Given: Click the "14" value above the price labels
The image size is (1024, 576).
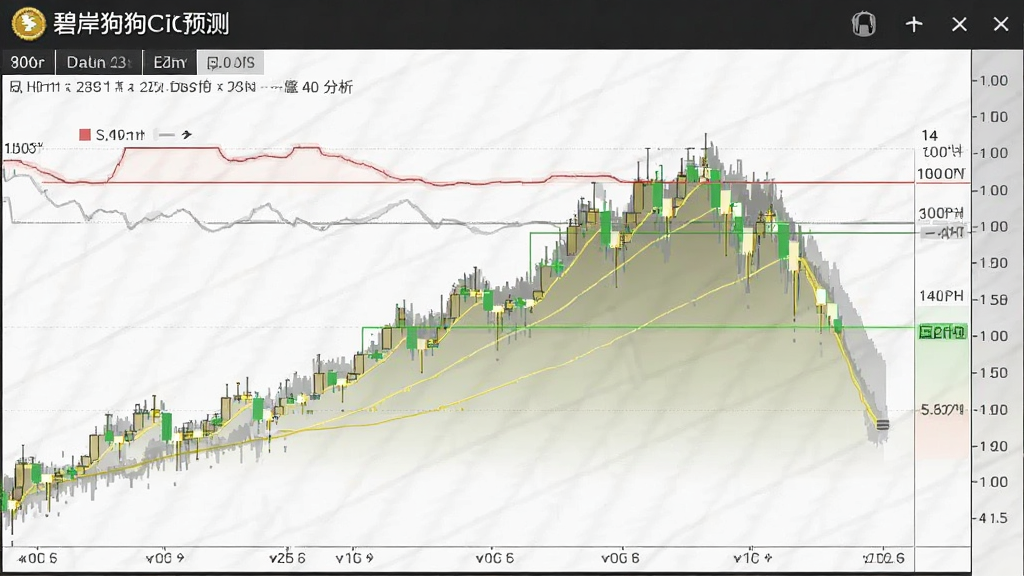Looking at the screenshot, I should pos(929,135).
